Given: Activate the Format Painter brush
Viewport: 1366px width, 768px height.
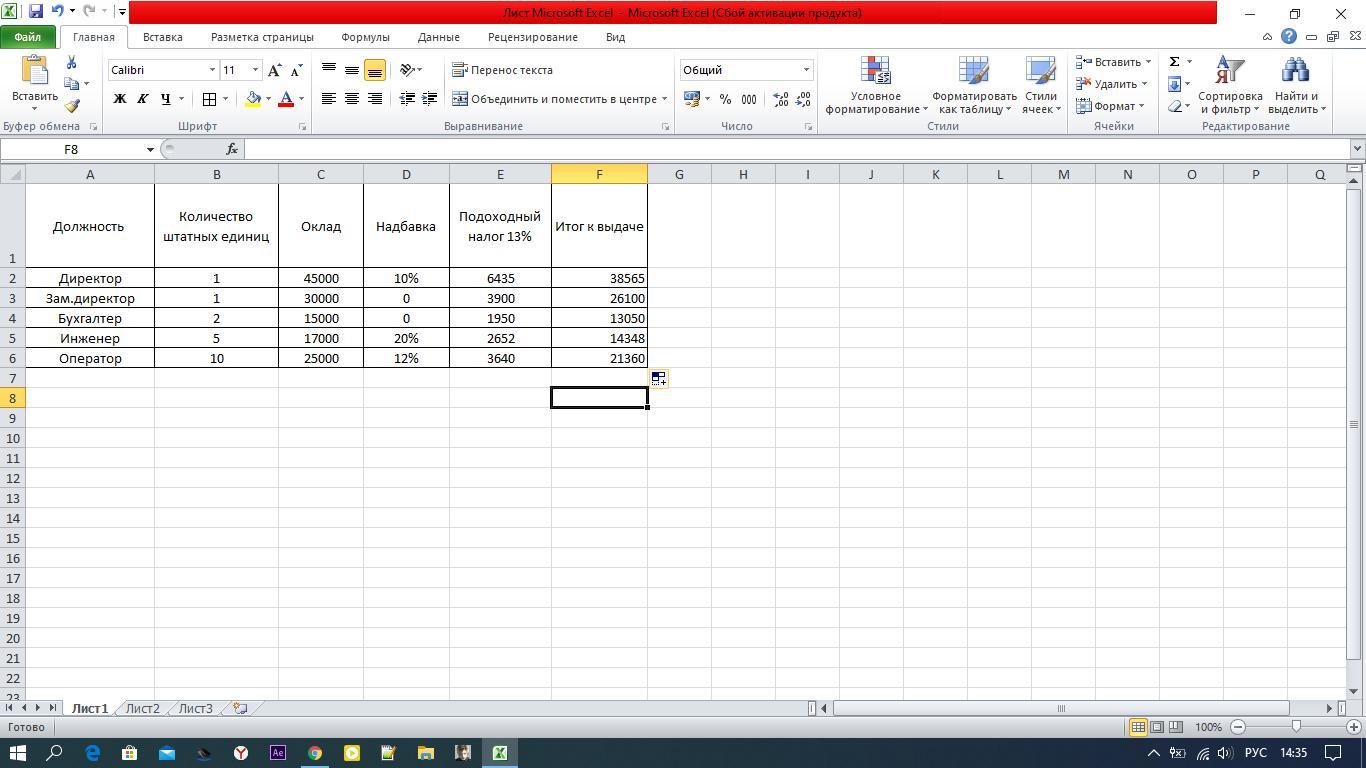Looking at the screenshot, I should click(x=72, y=105).
